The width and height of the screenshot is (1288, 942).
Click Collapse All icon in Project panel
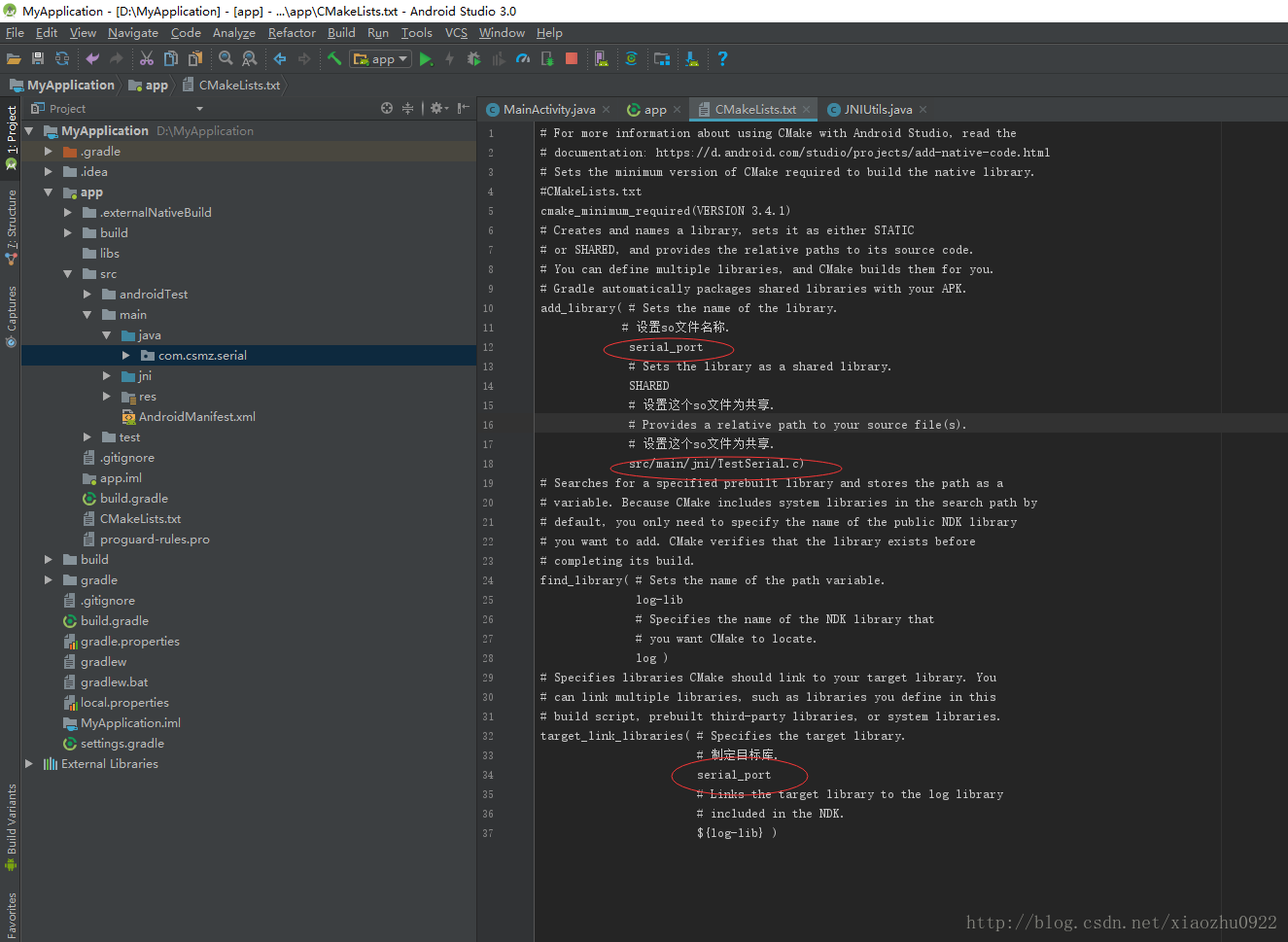408,108
